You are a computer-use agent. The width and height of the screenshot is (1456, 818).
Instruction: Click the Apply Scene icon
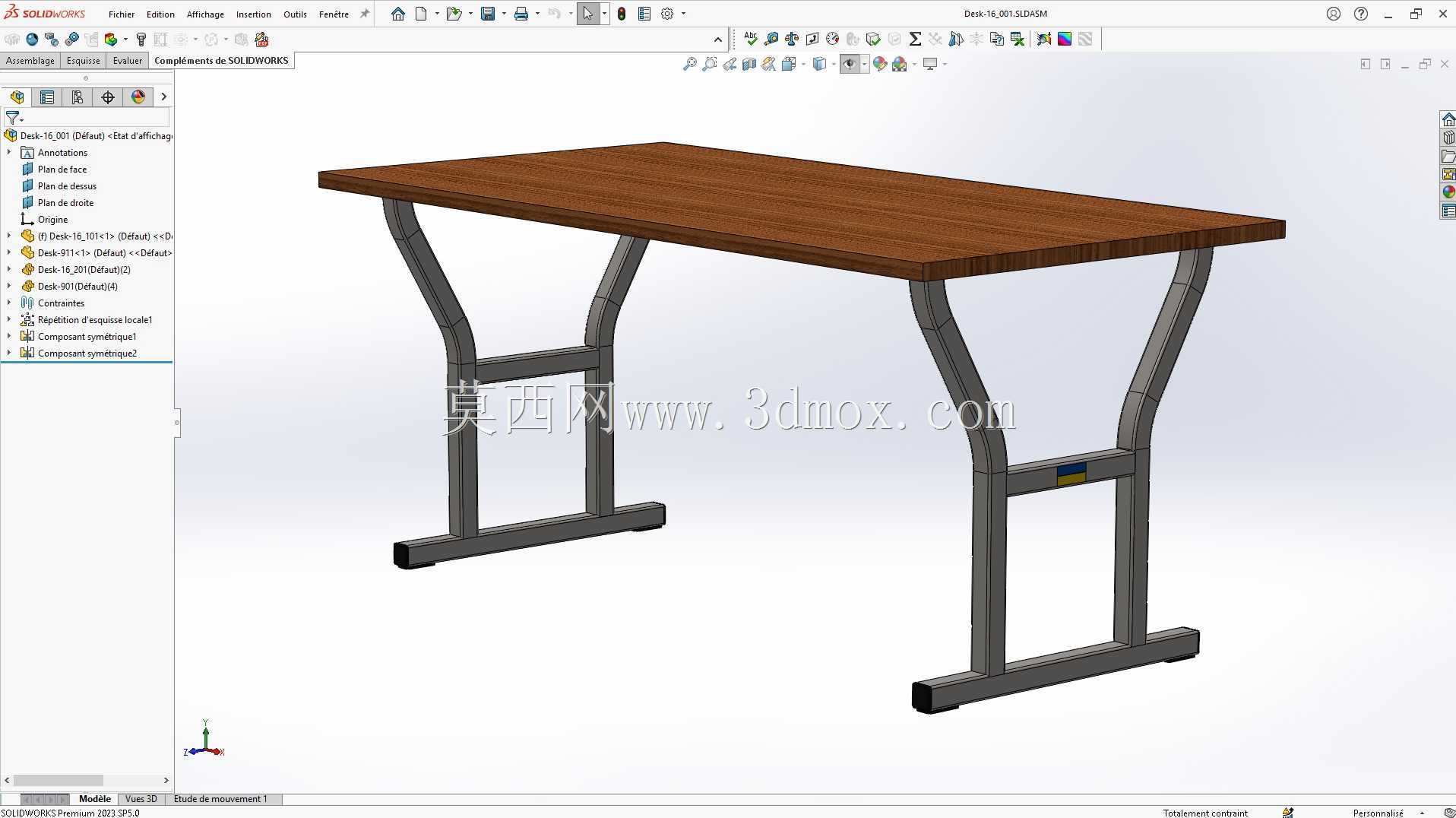click(900, 64)
